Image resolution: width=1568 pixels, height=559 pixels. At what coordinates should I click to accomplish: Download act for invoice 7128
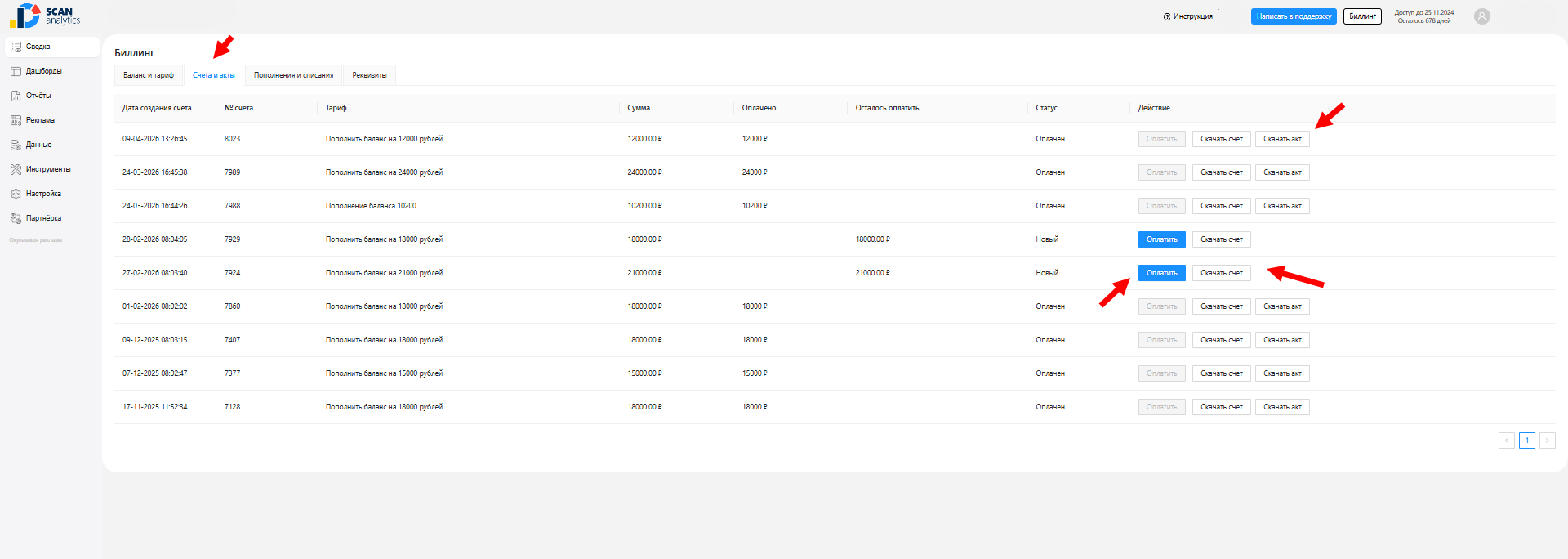coord(1282,407)
